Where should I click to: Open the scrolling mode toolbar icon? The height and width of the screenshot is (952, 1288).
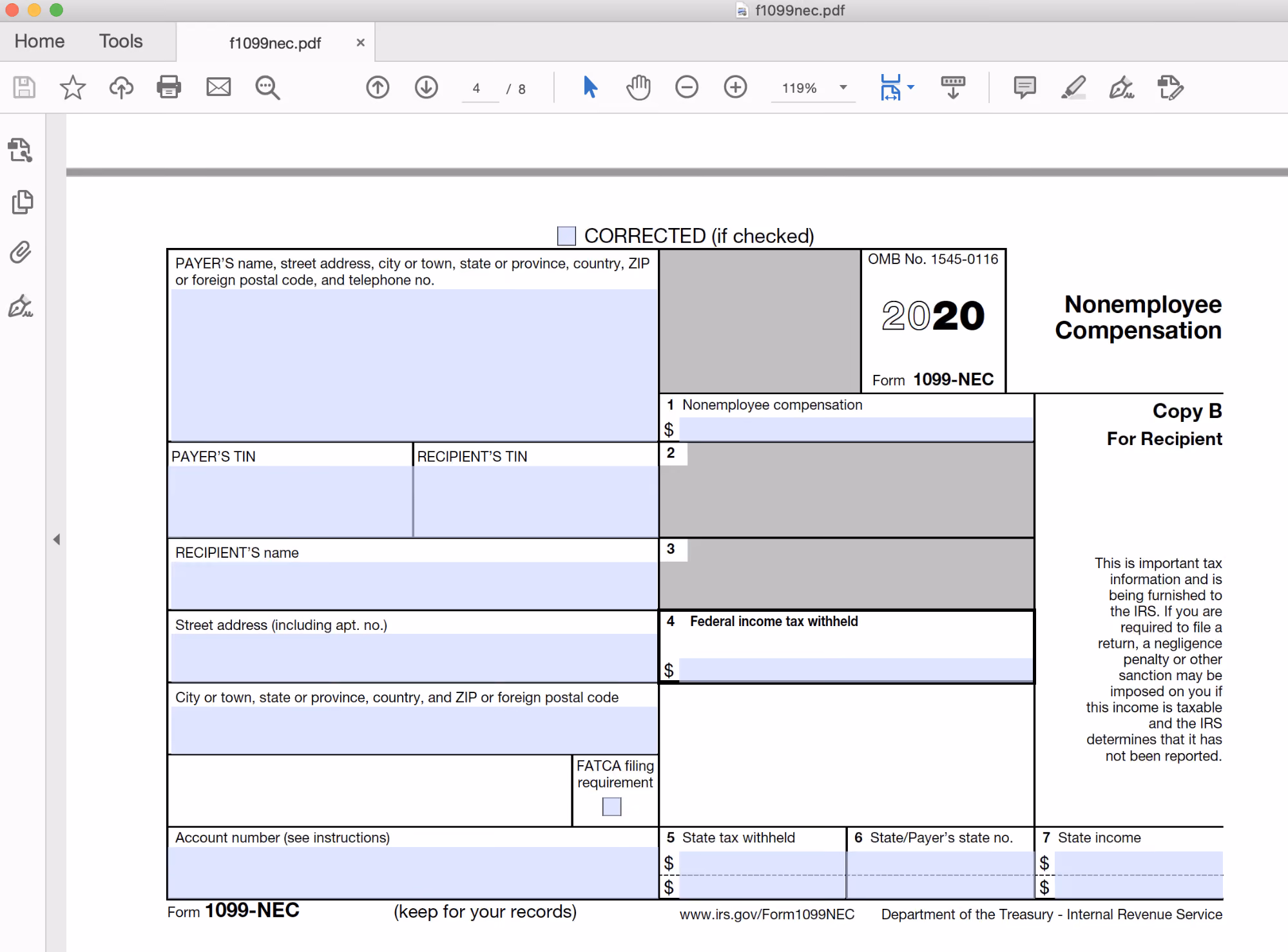point(953,87)
